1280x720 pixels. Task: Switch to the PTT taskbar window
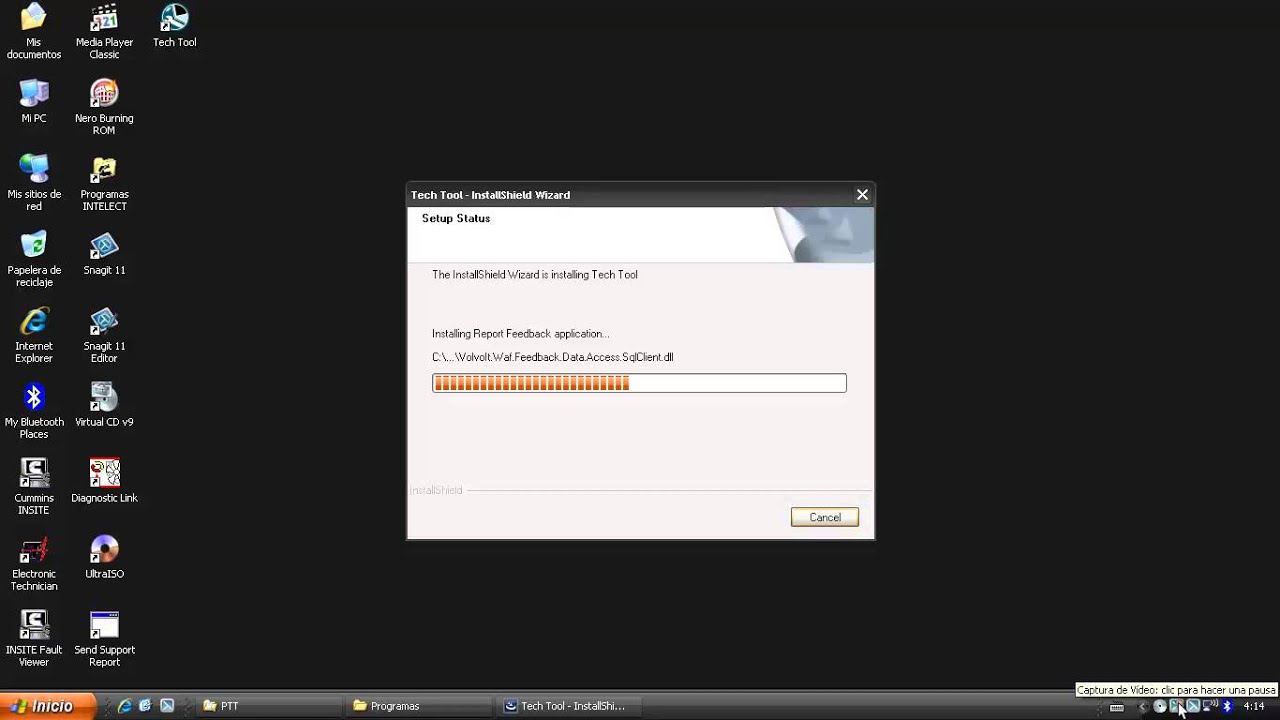point(268,706)
